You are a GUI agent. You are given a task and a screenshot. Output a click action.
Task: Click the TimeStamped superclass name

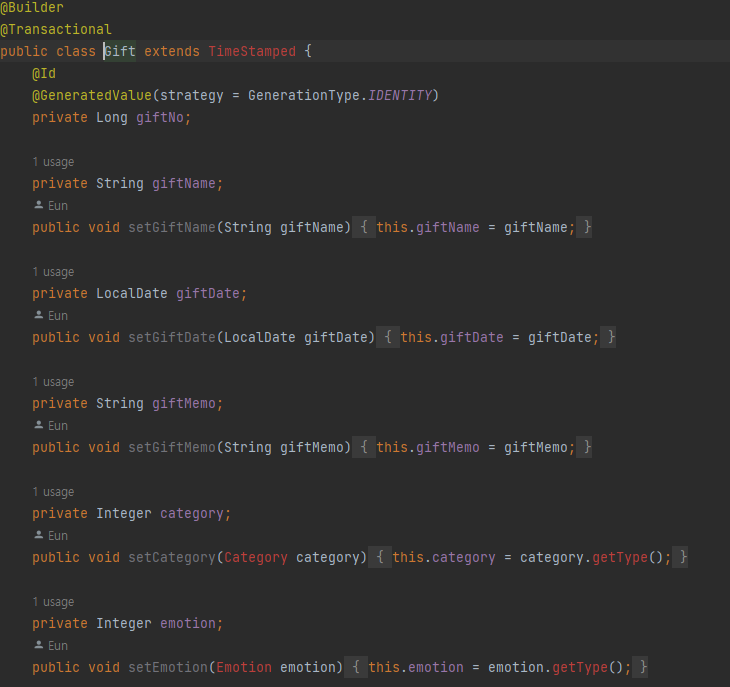pos(252,51)
